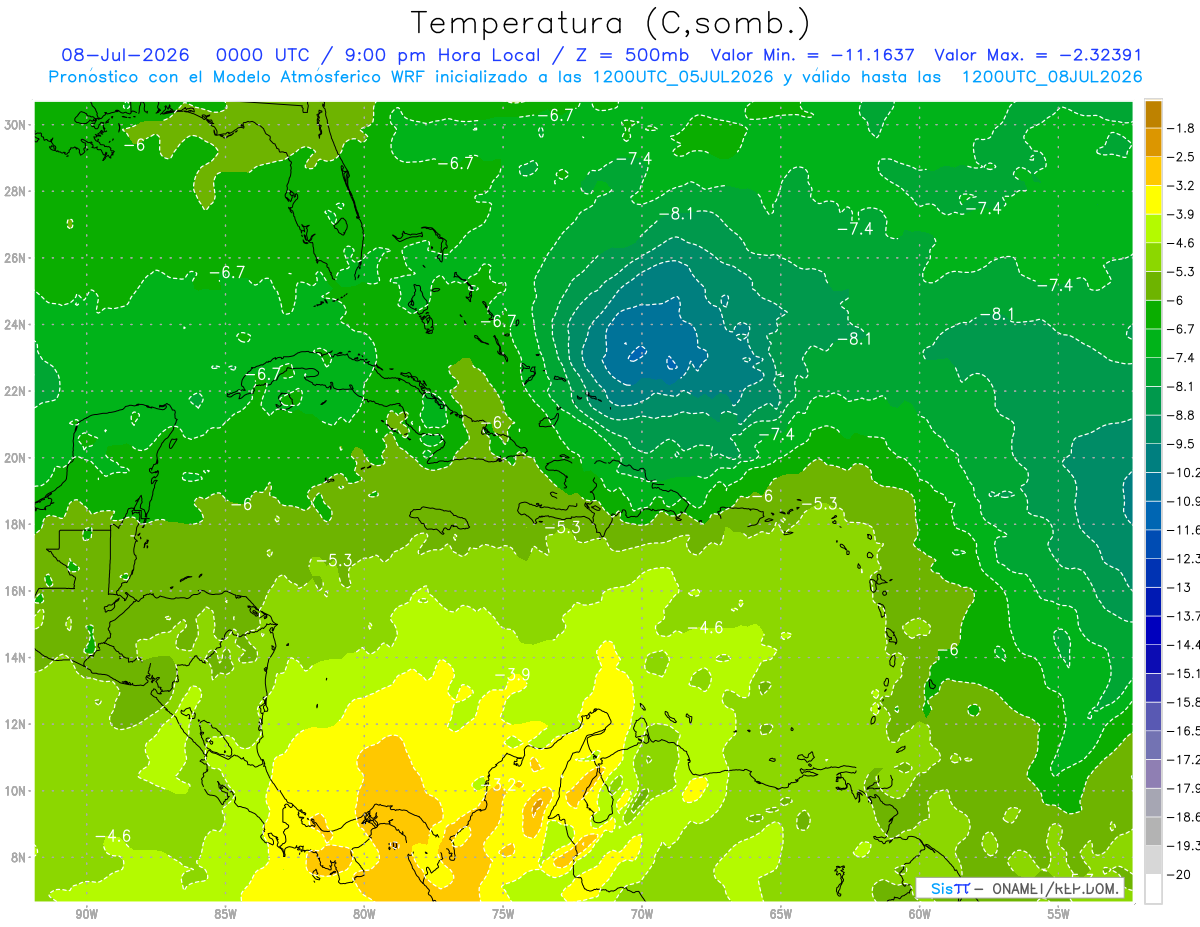The width and height of the screenshot is (1200, 927).
Task: Click the color bar label "-2.5"
Action: pos(1182,157)
